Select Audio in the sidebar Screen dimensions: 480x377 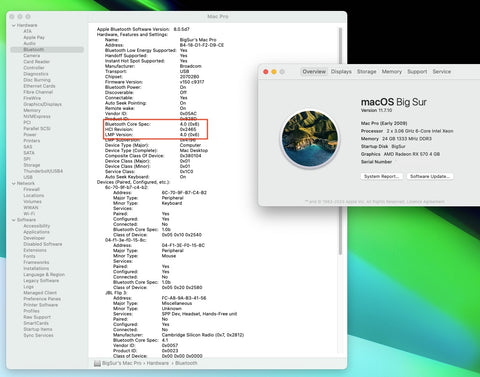coord(29,43)
